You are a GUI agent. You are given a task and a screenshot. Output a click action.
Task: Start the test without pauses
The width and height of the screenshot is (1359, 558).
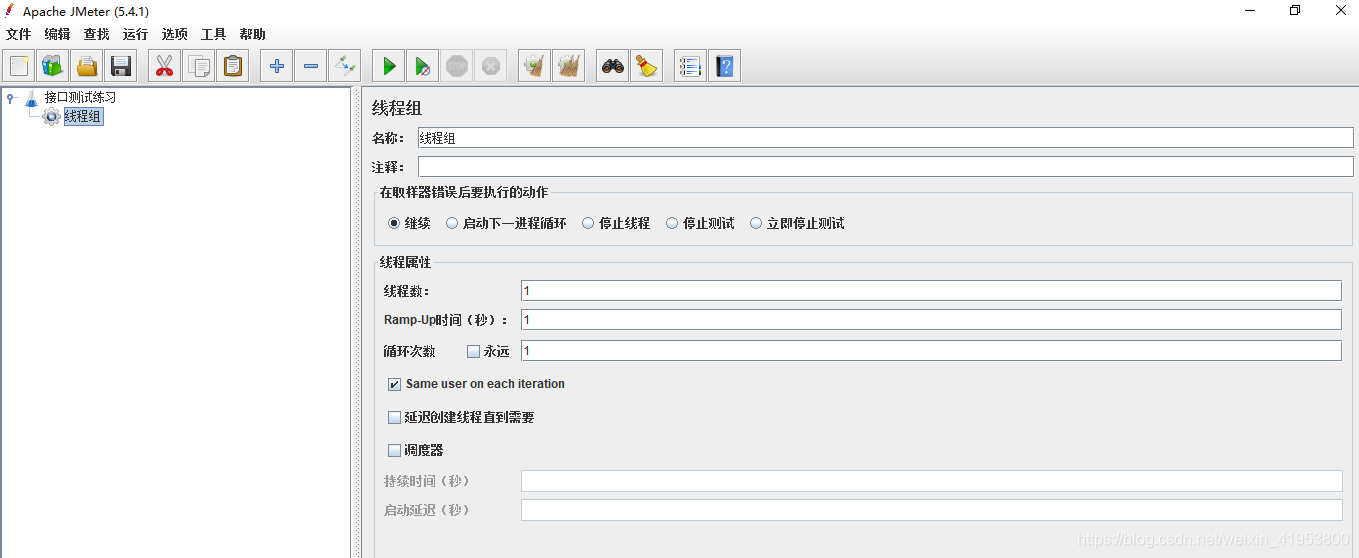[423, 66]
